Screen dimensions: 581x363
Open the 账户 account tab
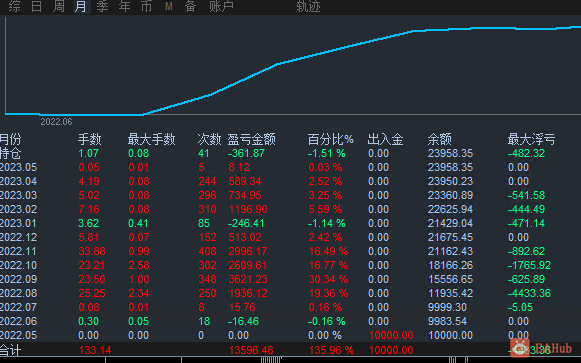(221, 6)
